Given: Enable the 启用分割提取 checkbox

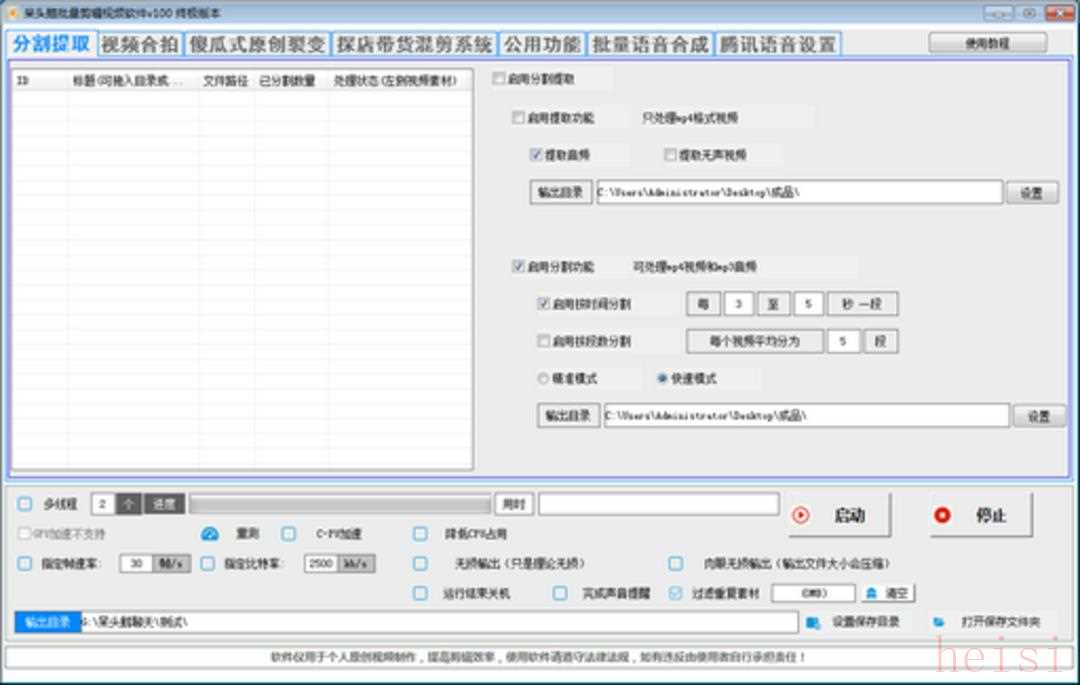Looking at the screenshot, I should (x=499, y=79).
